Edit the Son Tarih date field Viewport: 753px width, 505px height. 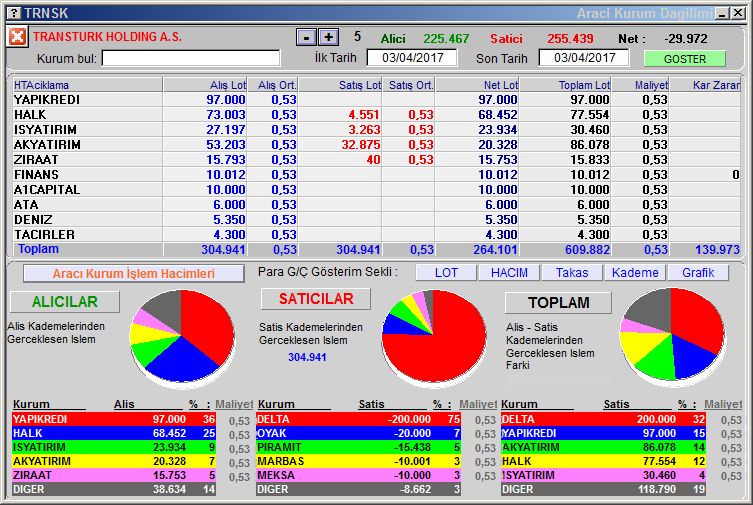pyautogui.click(x=584, y=58)
